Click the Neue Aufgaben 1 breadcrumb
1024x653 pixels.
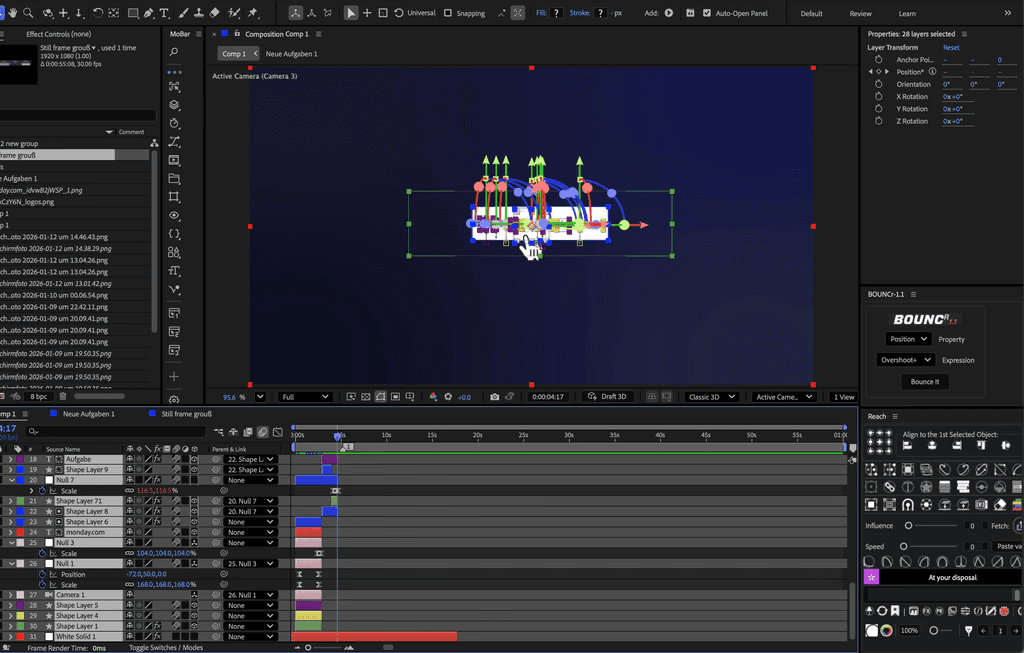291,54
